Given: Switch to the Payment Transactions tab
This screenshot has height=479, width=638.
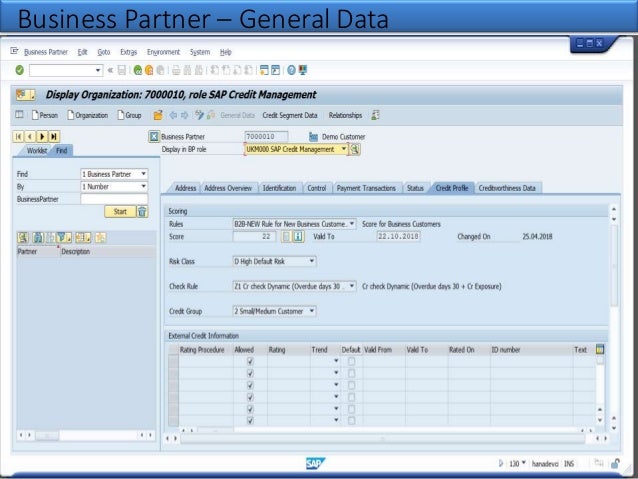Looking at the screenshot, I should (366, 188).
